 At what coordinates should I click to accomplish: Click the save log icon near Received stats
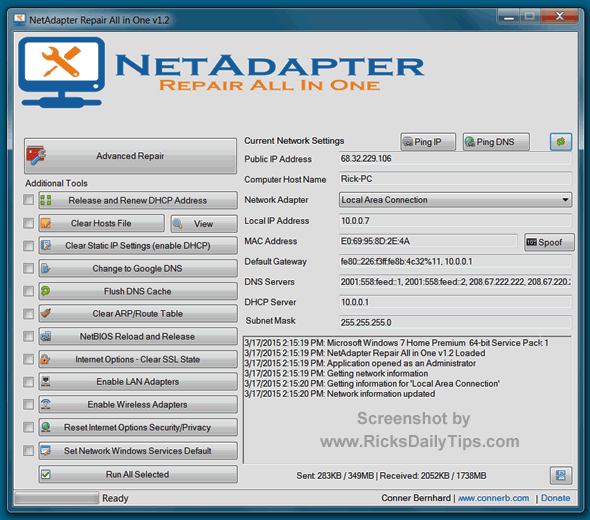point(561,475)
